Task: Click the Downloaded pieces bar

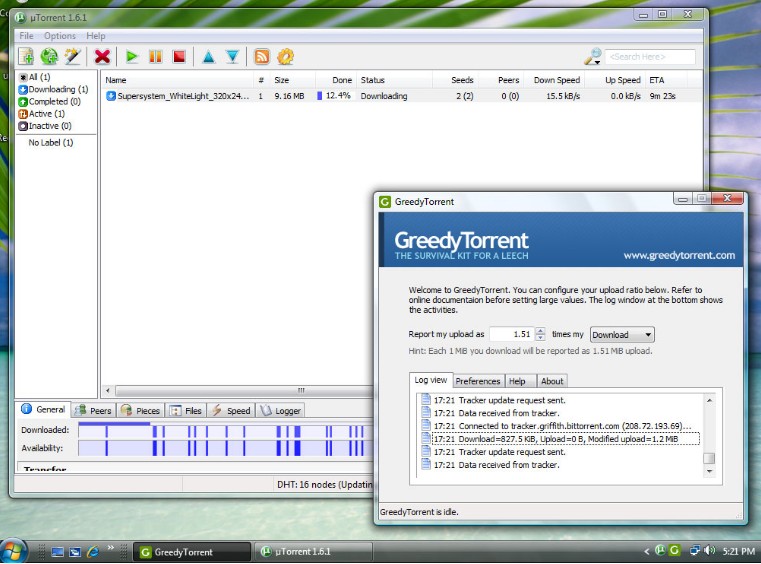Action: click(226, 431)
